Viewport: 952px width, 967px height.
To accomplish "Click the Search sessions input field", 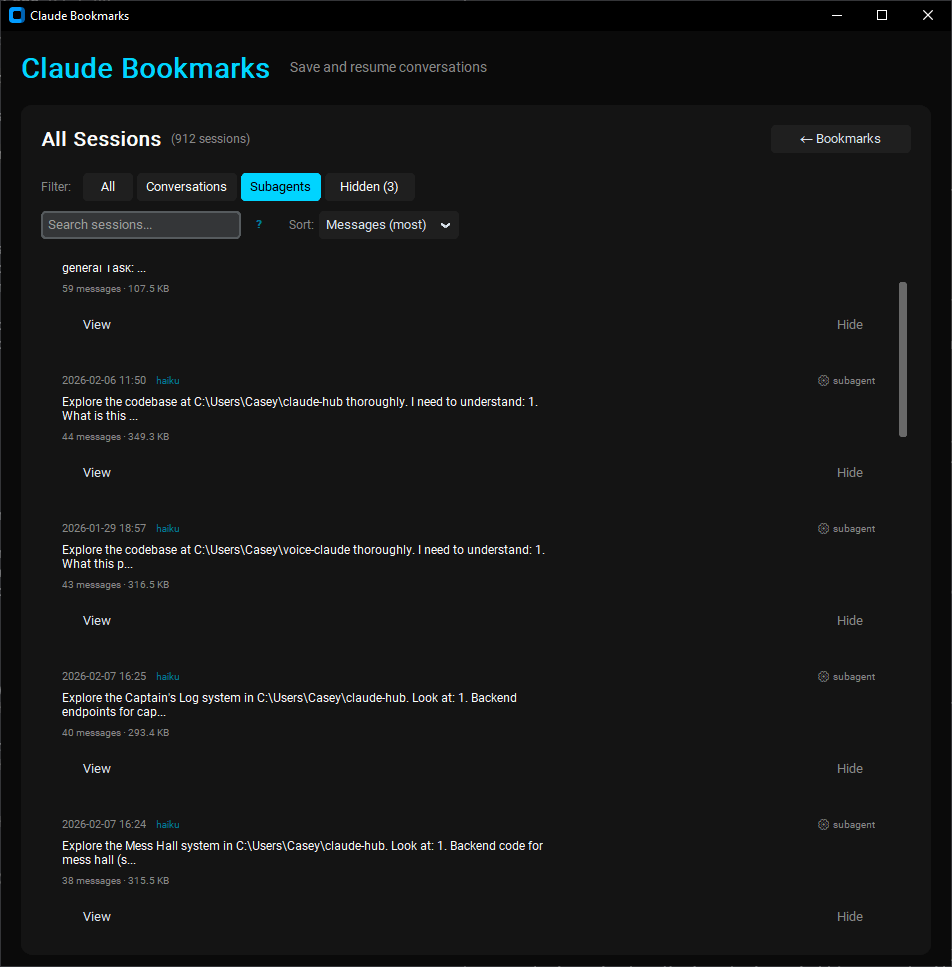I will click(141, 225).
